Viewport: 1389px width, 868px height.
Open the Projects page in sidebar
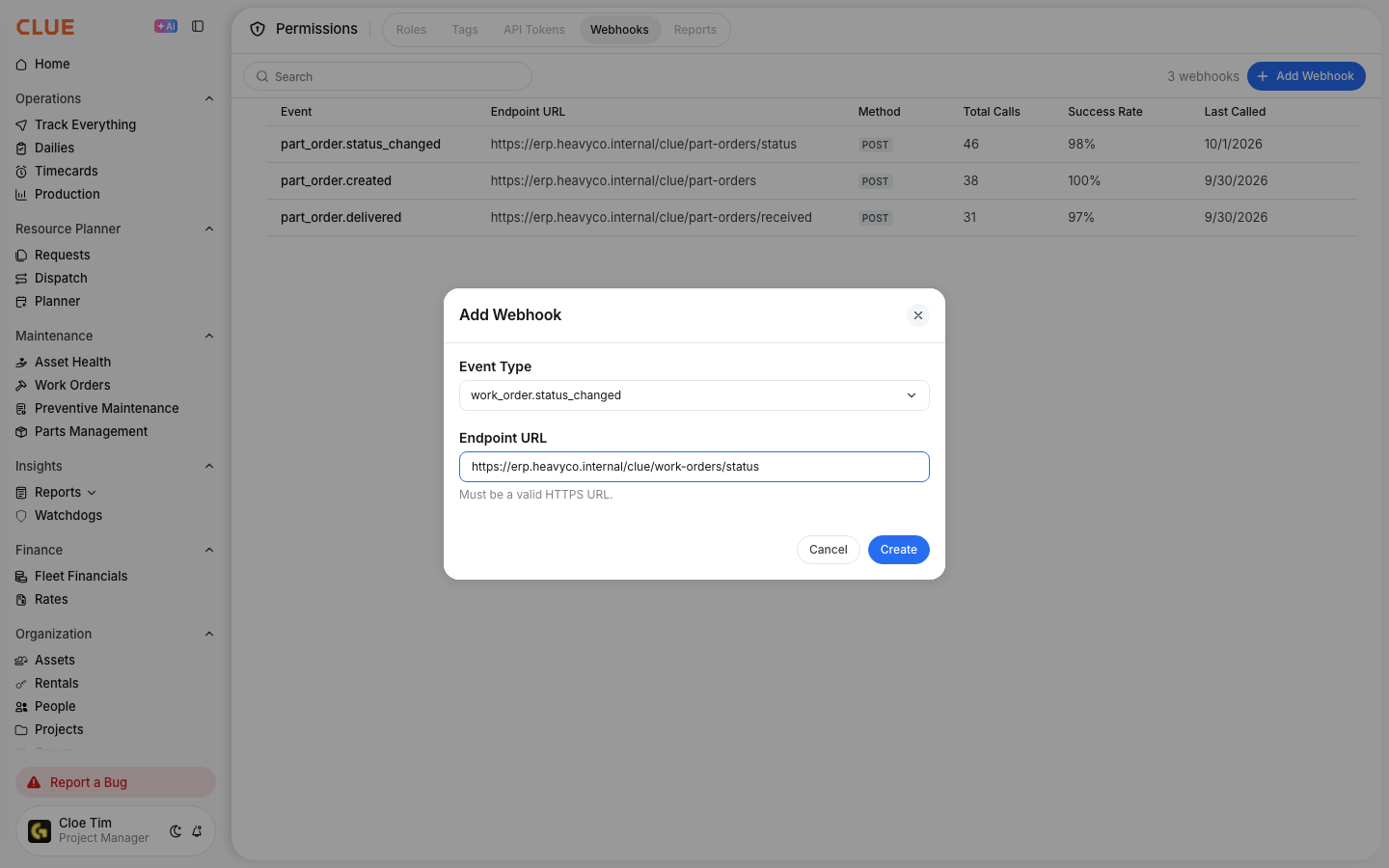[59, 729]
